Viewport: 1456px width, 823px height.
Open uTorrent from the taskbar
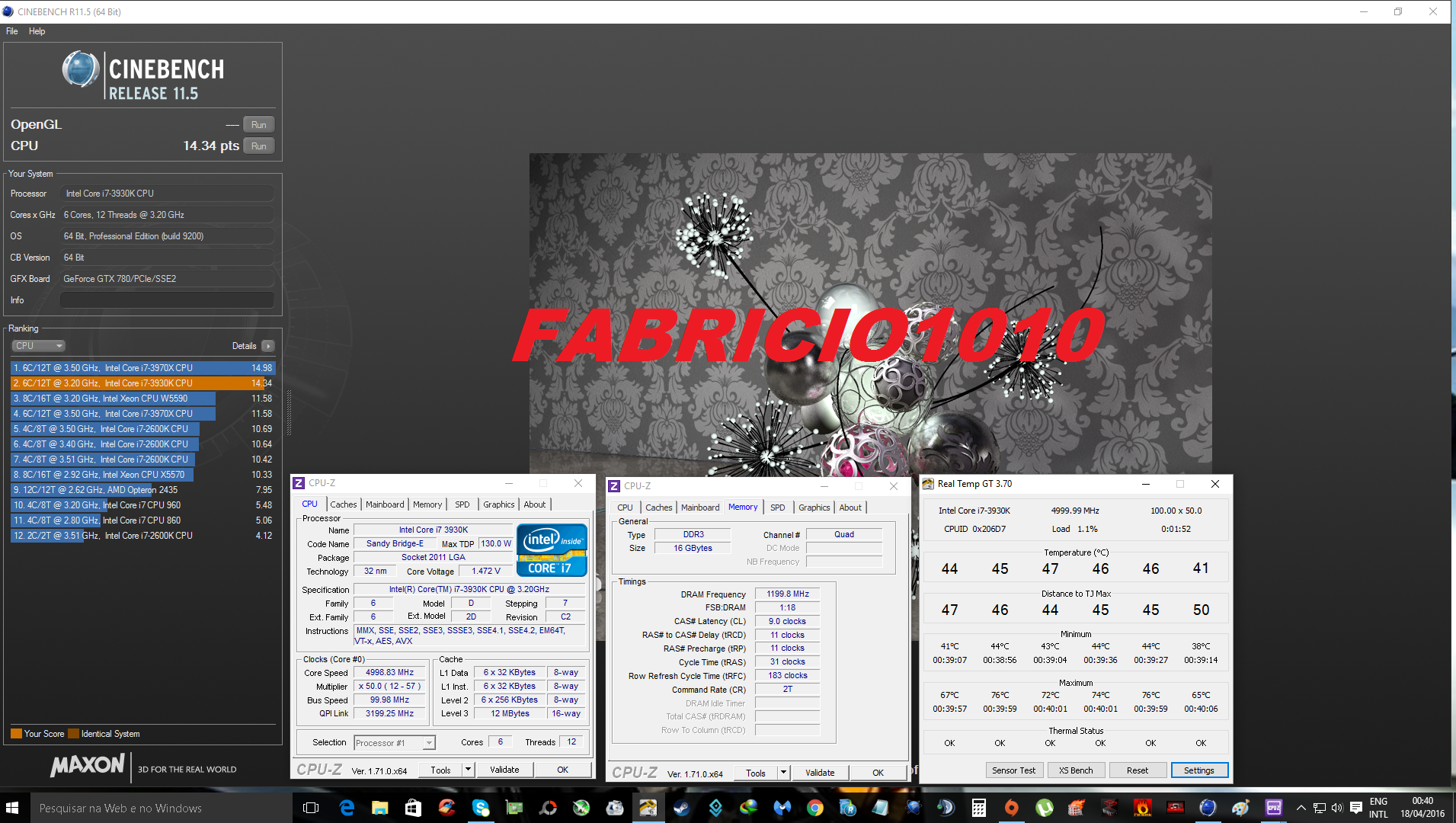[x=1045, y=808]
